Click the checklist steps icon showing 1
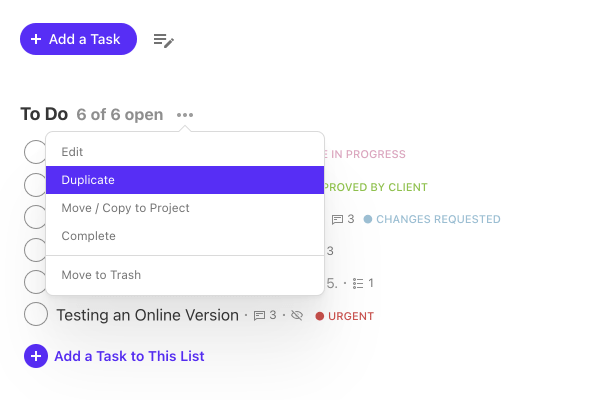This screenshot has height=400, width=600. coord(358,283)
